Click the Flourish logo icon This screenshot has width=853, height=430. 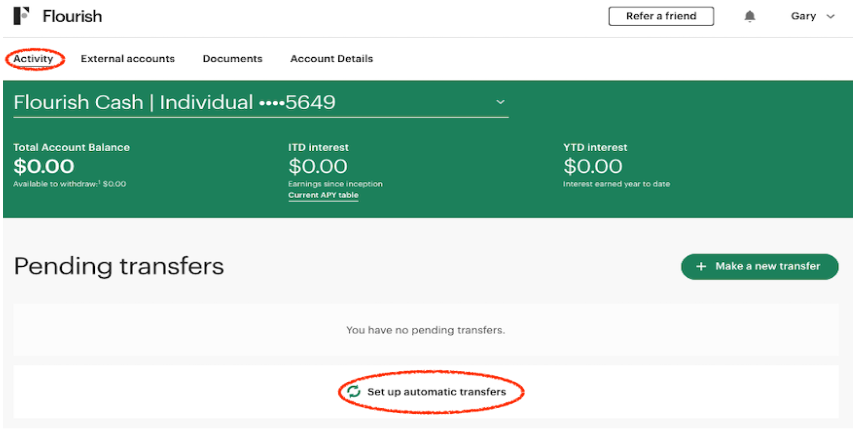[x=22, y=16]
